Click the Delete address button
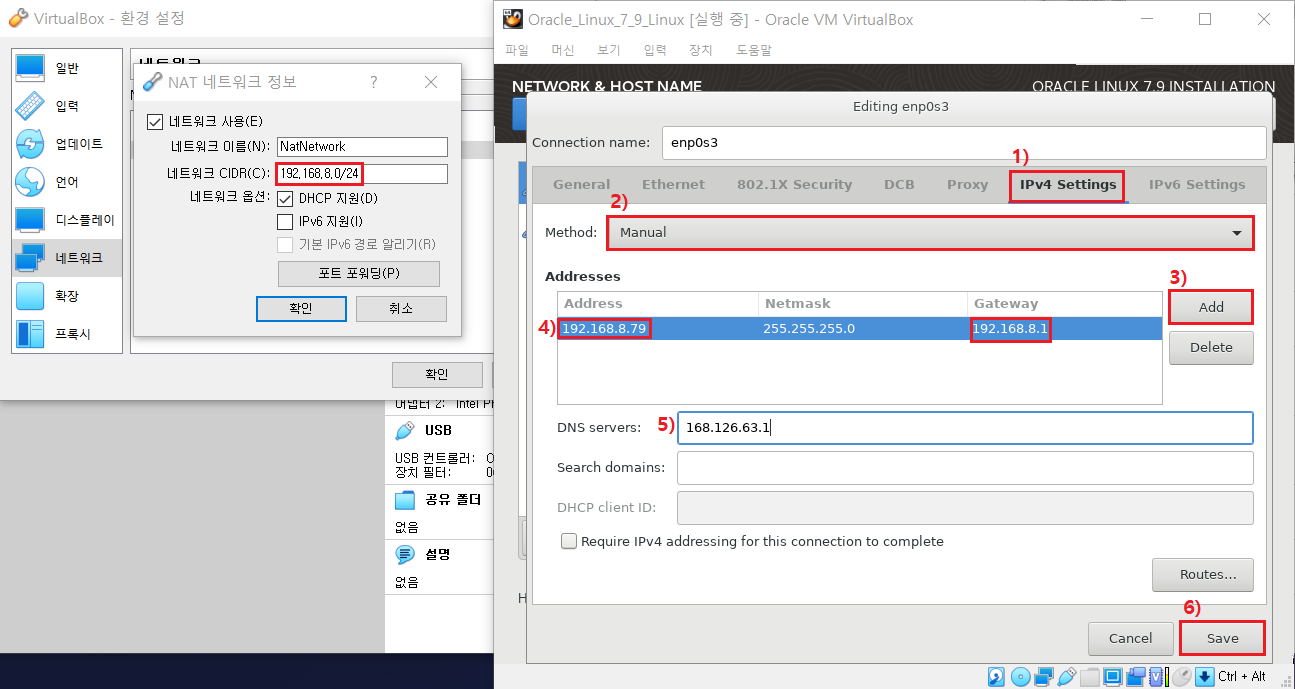 click(x=1211, y=347)
